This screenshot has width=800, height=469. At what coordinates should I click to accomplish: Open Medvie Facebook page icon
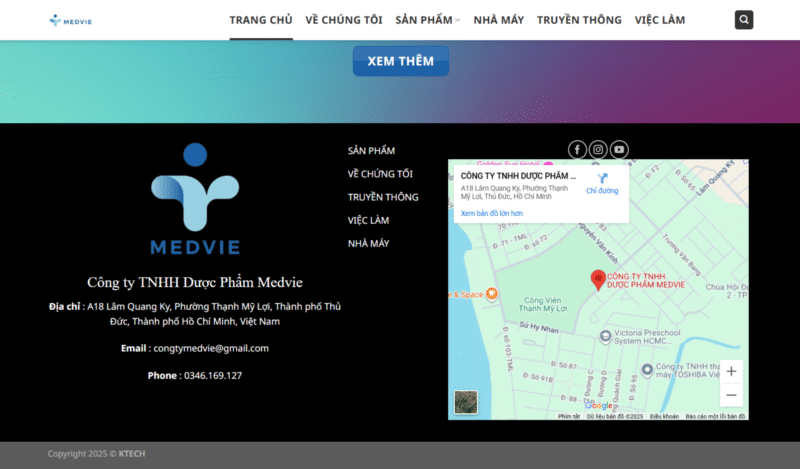click(x=577, y=150)
